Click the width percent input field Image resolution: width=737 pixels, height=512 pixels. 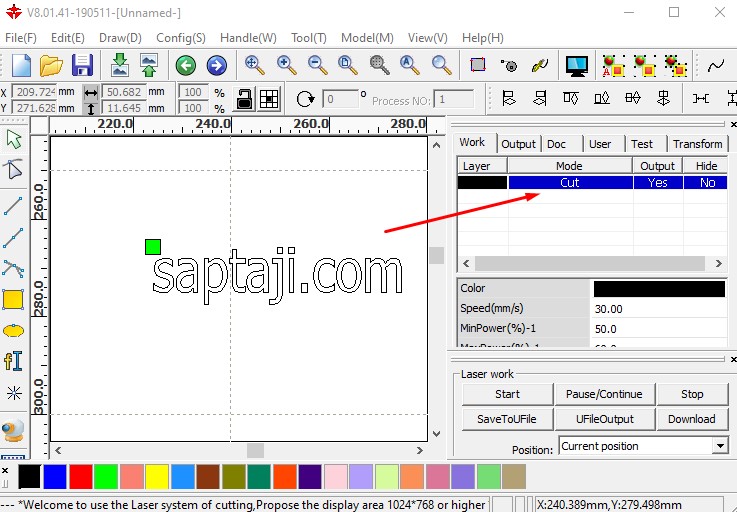point(193,92)
